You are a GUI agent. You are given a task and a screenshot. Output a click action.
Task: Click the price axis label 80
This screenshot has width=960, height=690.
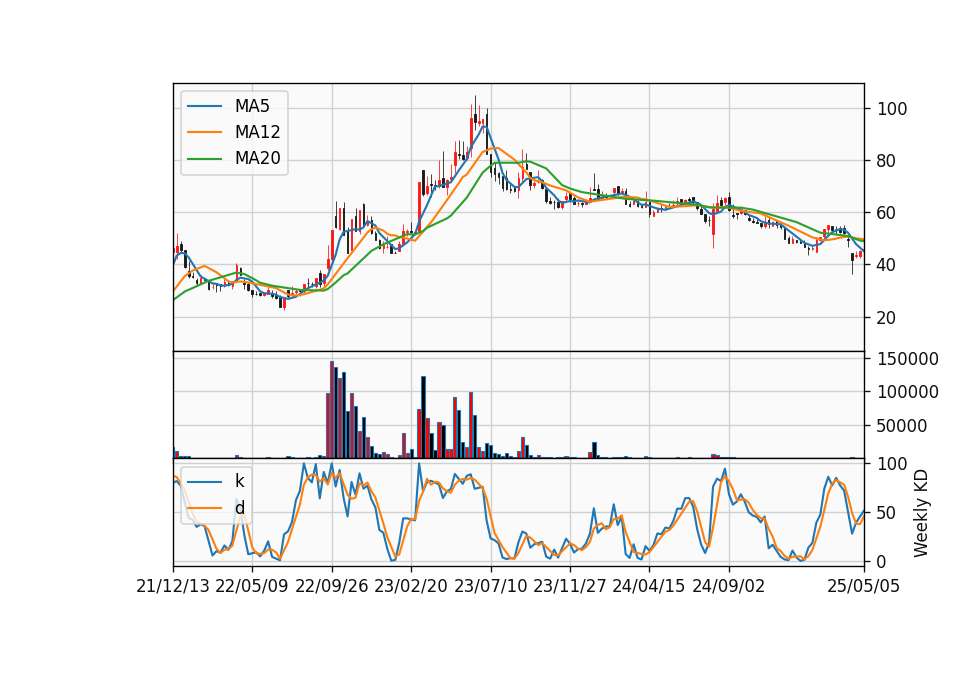click(887, 161)
